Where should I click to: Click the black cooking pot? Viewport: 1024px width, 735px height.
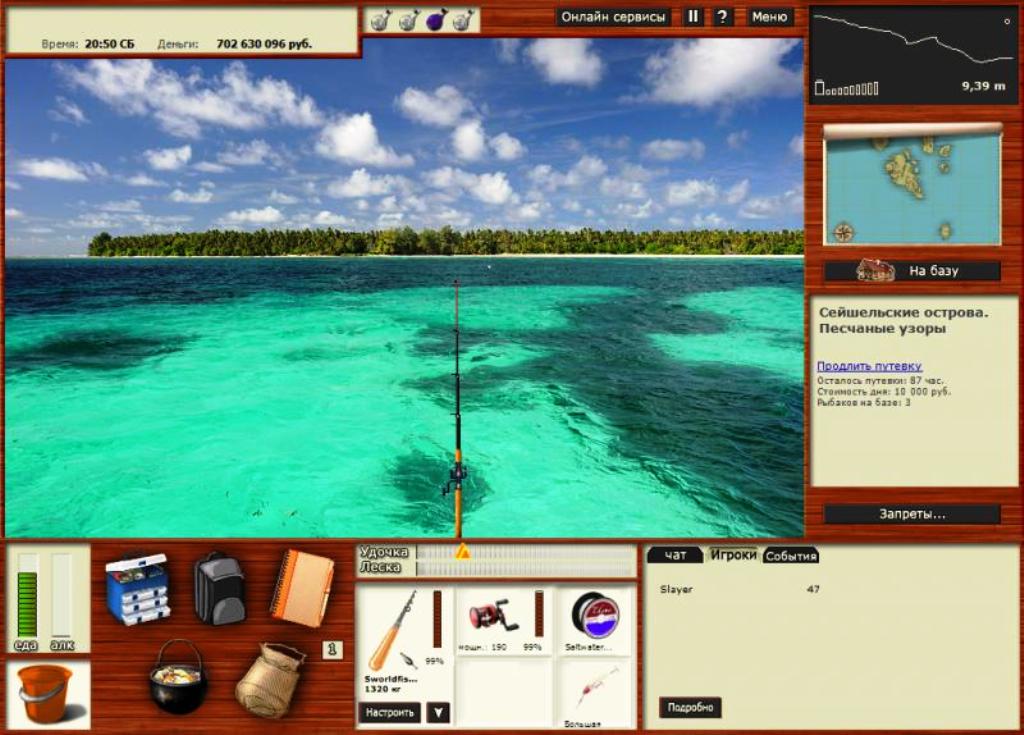pyautogui.click(x=177, y=677)
